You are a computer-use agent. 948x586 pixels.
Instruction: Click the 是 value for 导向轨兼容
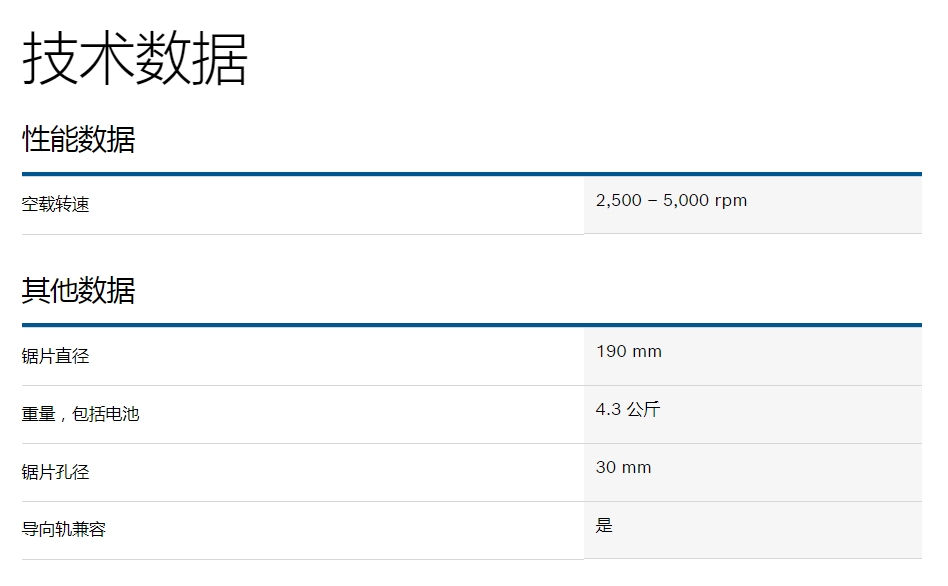pos(604,525)
